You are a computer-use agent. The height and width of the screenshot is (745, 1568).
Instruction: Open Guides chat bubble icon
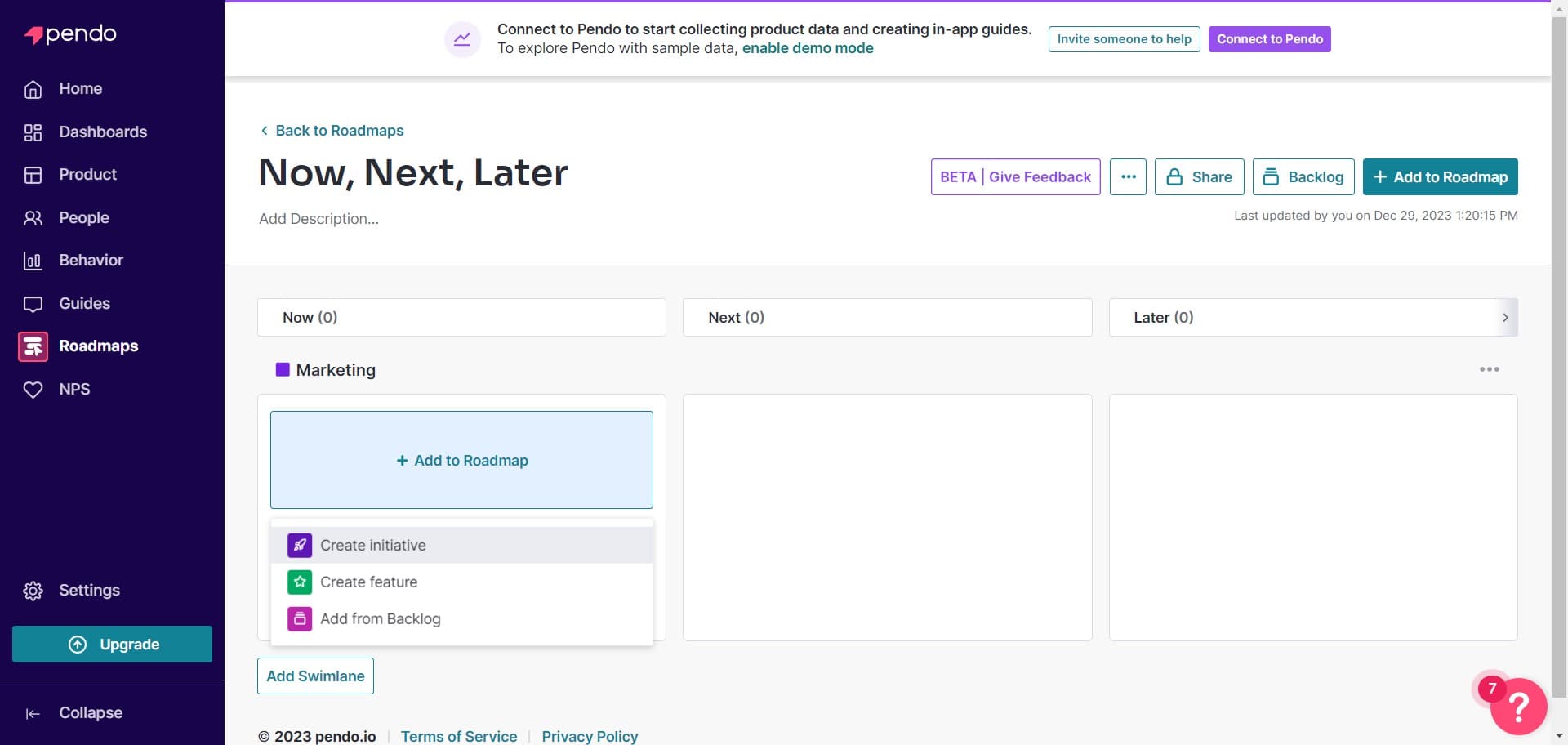coord(33,304)
